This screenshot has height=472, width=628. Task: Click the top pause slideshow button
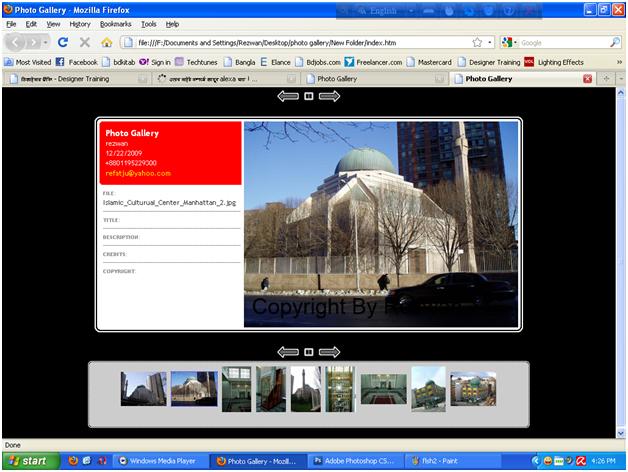pos(308,96)
